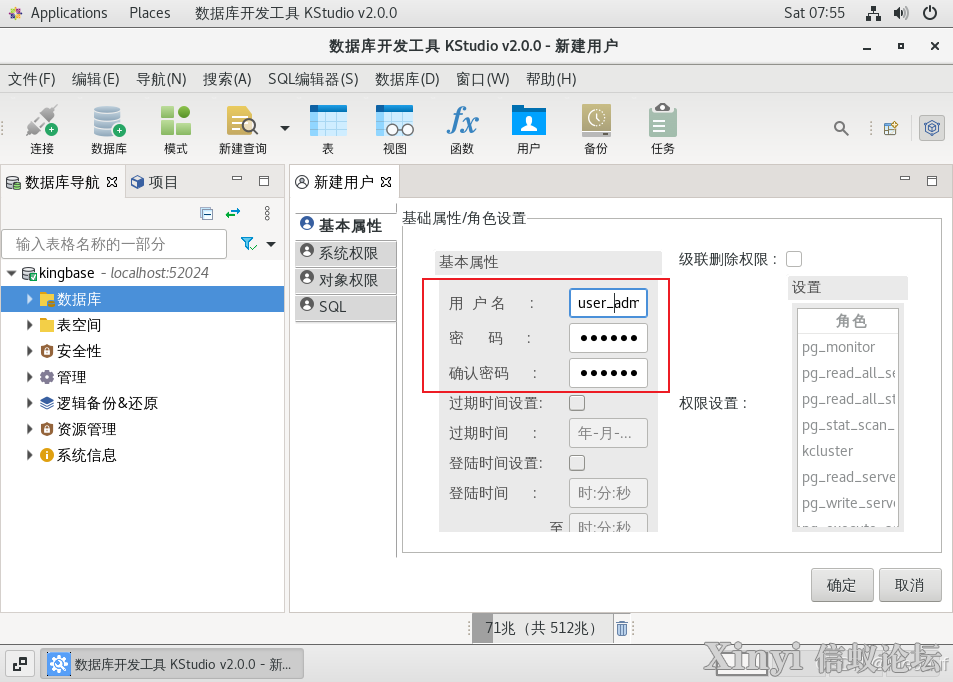This screenshot has height=682, width=953.
Task: Select the SQL side tab
Action: pyautogui.click(x=346, y=307)
